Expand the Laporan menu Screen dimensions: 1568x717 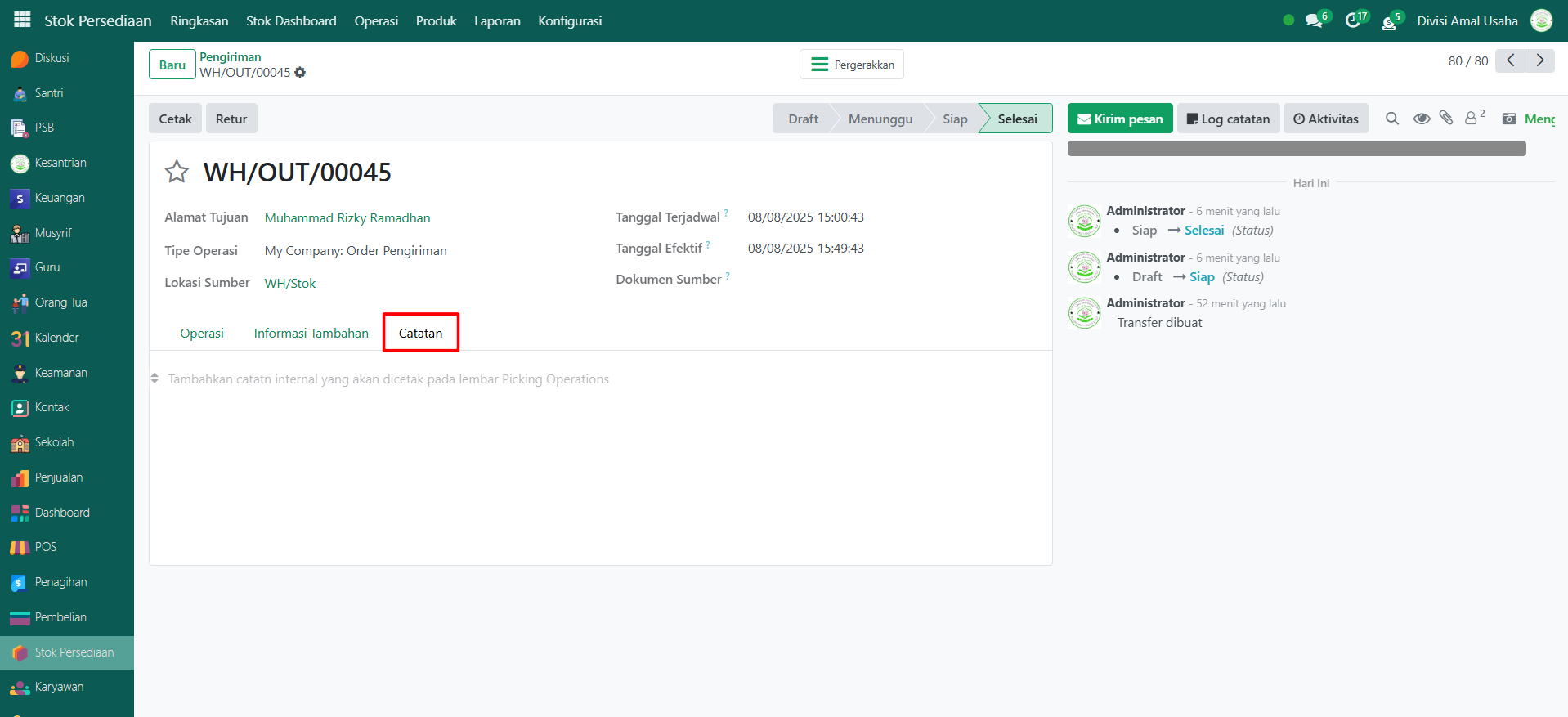coord(497,20)
